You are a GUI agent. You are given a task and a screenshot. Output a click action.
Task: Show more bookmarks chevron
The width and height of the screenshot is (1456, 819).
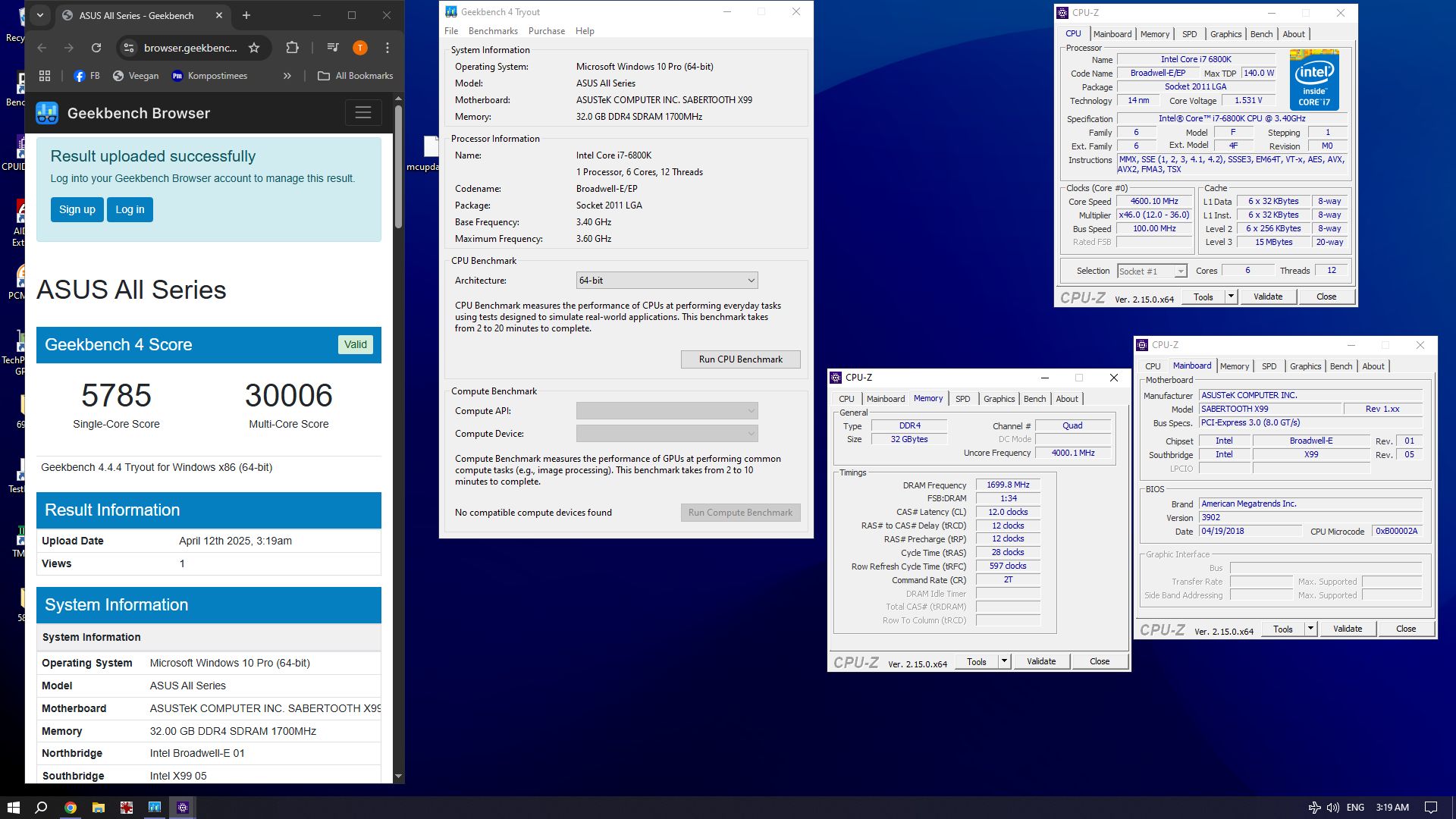(287, 76)
